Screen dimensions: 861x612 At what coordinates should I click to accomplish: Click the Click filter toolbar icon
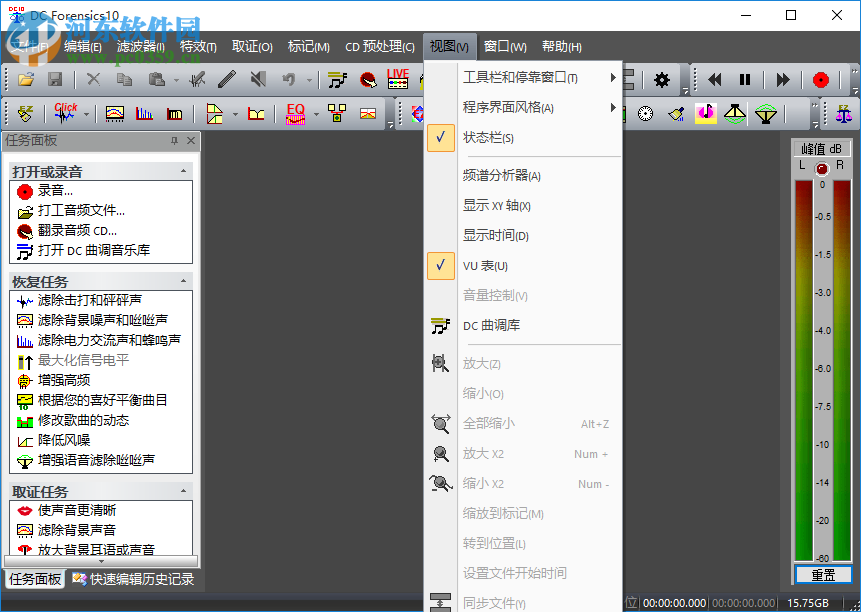point(65,113)
